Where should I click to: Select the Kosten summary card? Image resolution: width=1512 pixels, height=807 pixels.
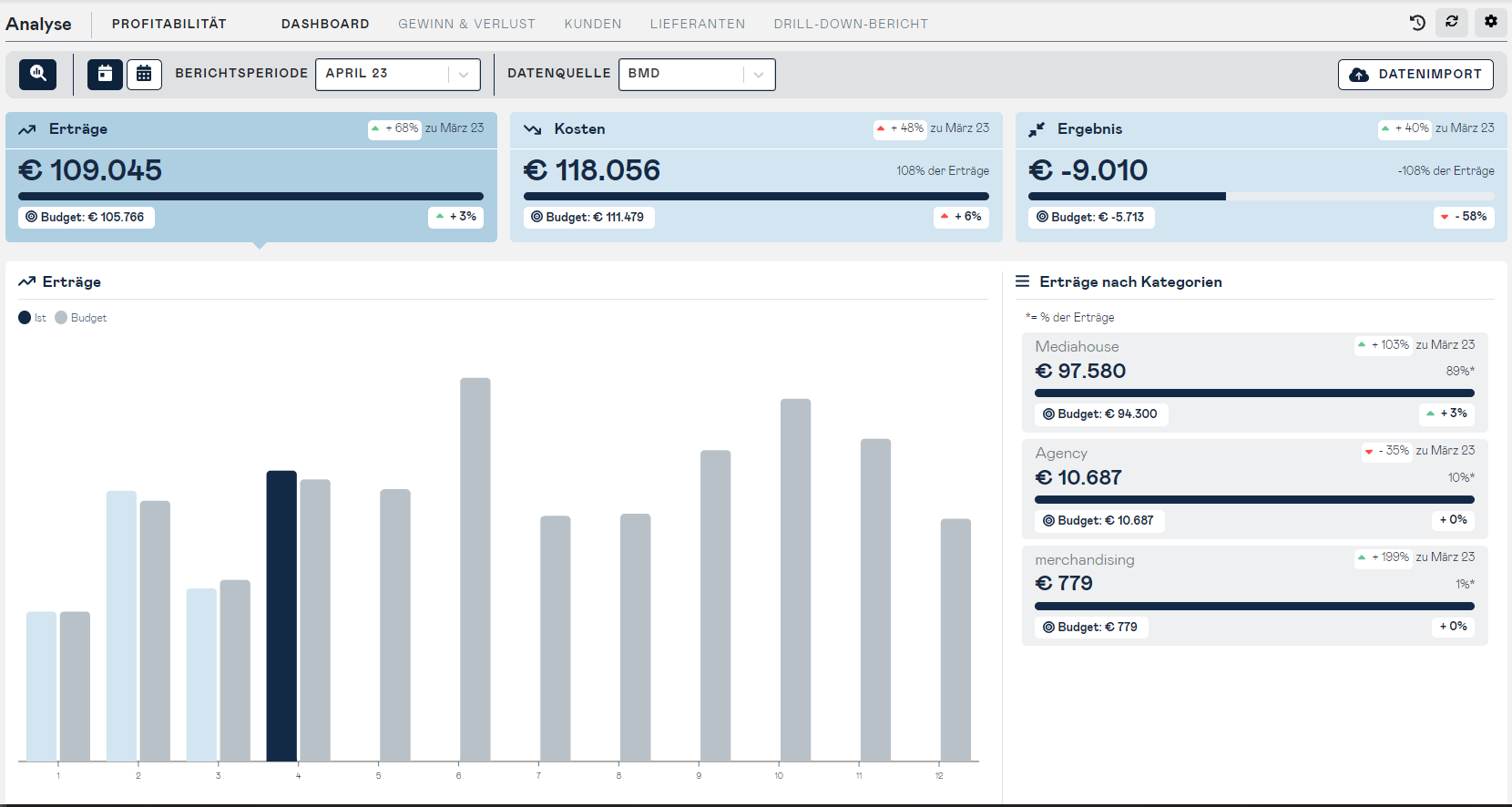pyautogui.click(x=756, y=177)
